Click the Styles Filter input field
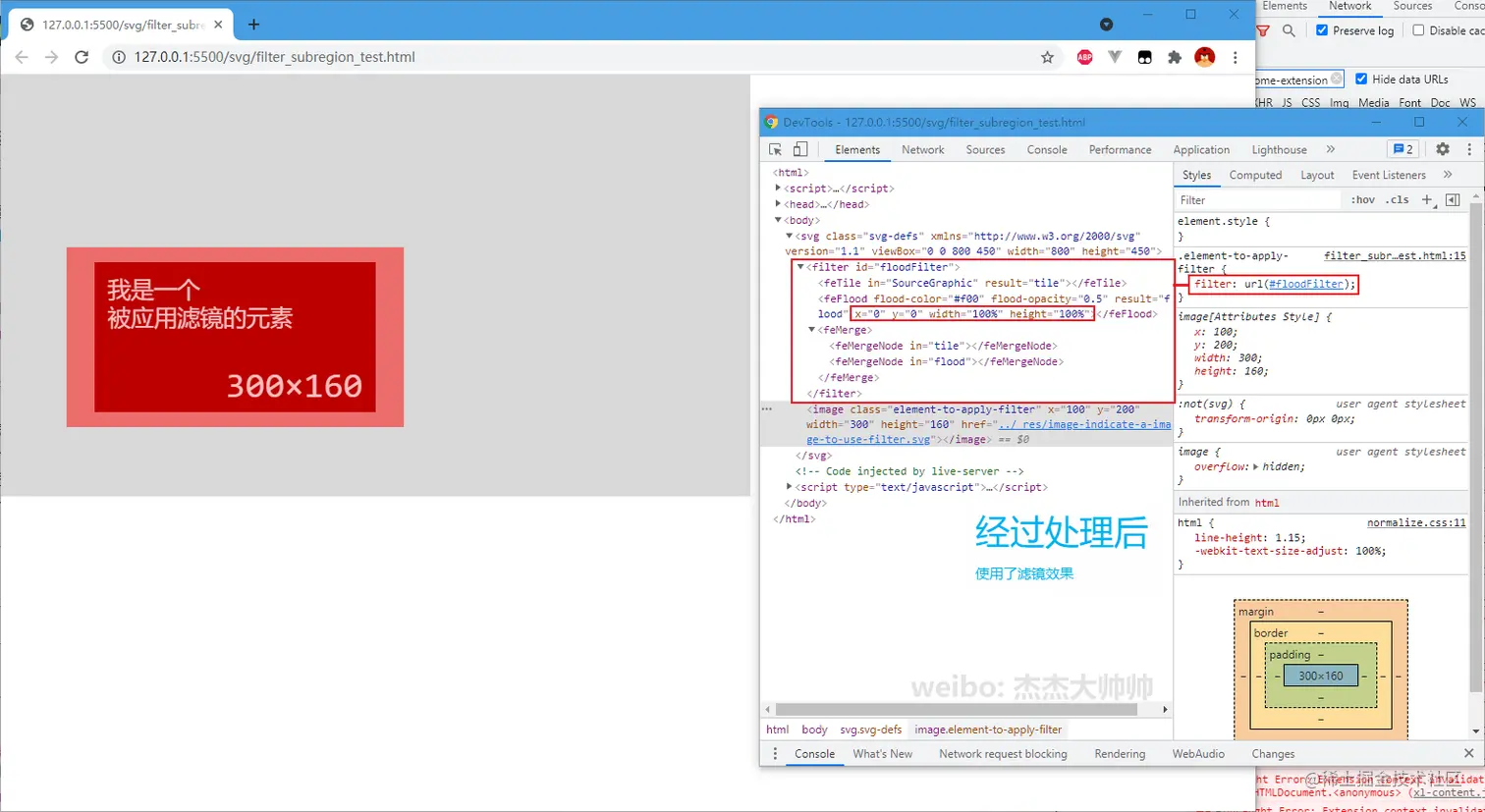 [x=1258, y=199]
